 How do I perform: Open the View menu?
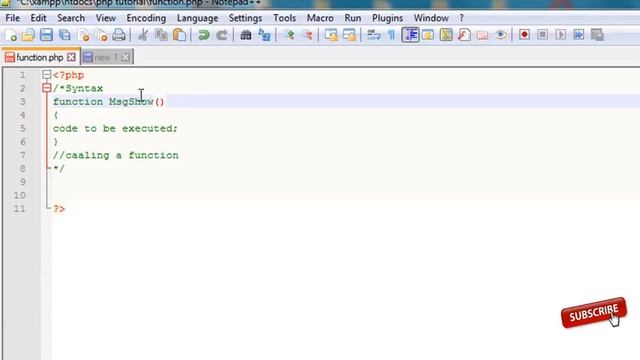(106, 18)
